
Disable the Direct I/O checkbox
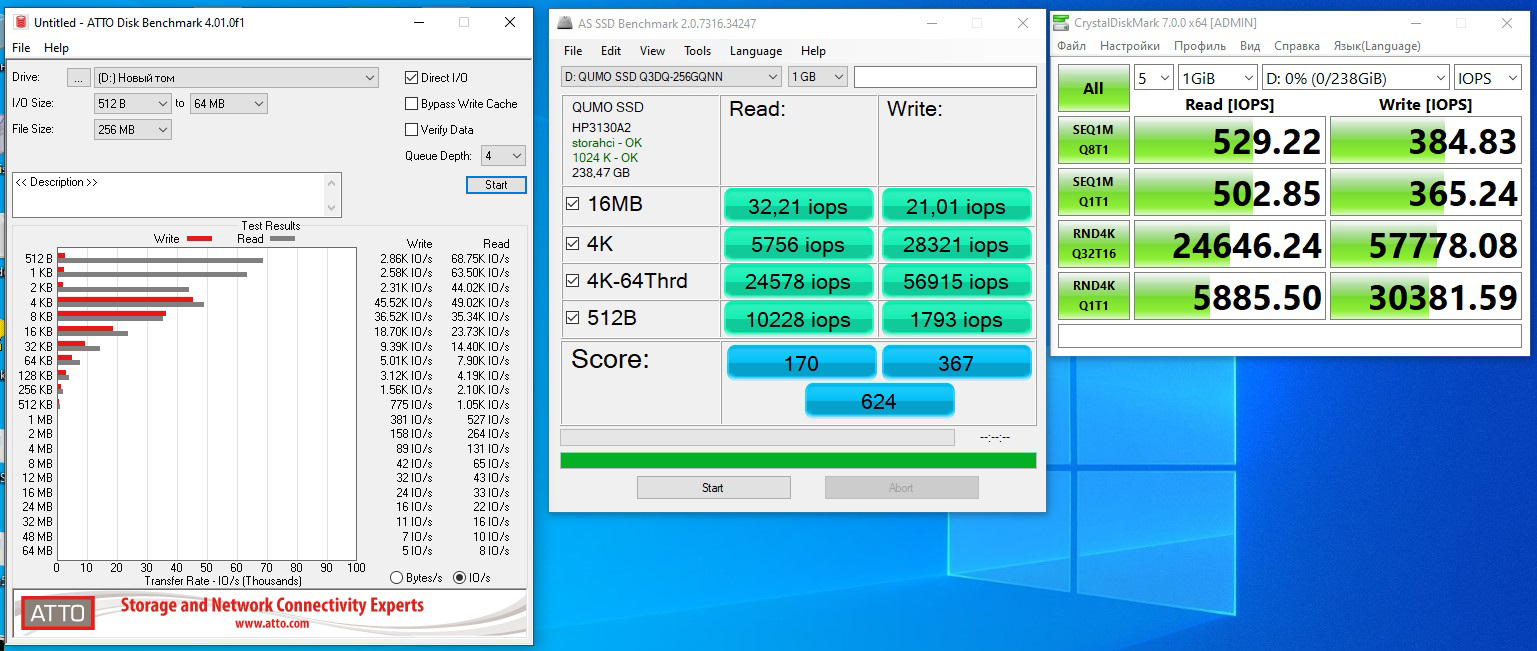[411, 78]
